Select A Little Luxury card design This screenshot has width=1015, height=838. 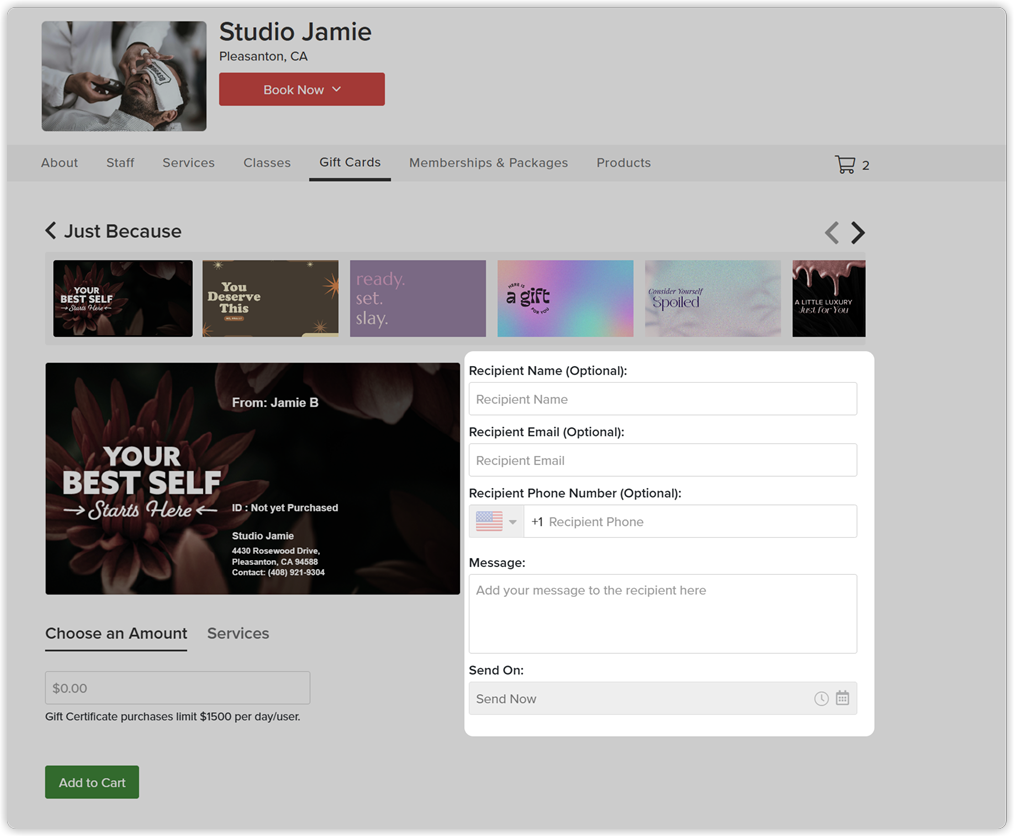(829, 298)
